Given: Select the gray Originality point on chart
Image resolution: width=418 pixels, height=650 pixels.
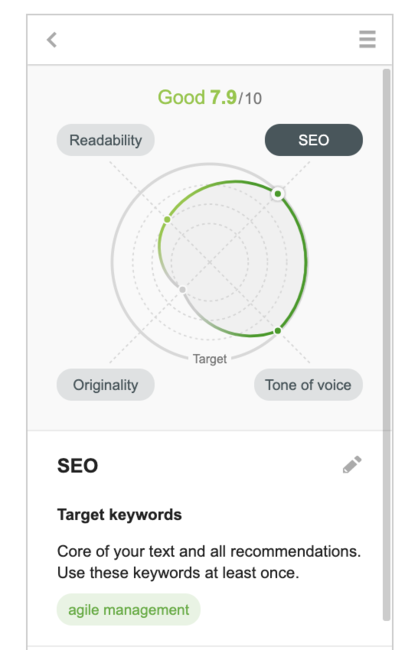Looking at the screenshot, I should pyautogui.click(x=182, y=289).
